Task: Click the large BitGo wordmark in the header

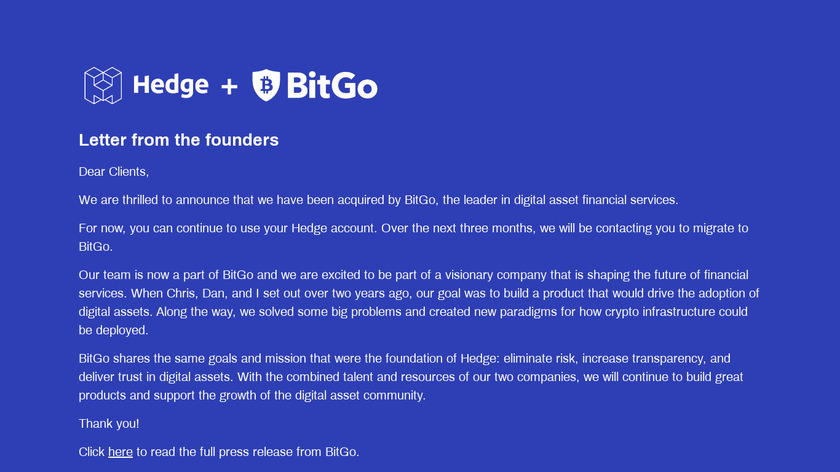Action: tap(331, 86)
